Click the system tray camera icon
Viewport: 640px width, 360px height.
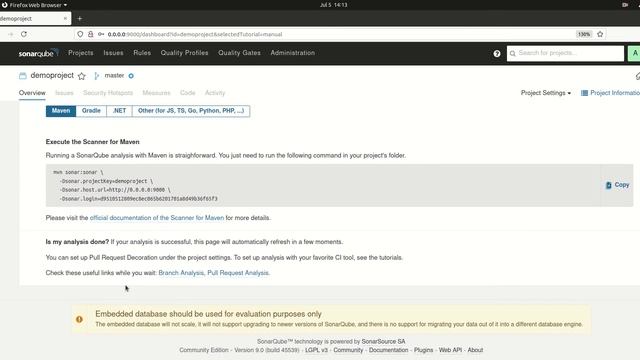625,5
